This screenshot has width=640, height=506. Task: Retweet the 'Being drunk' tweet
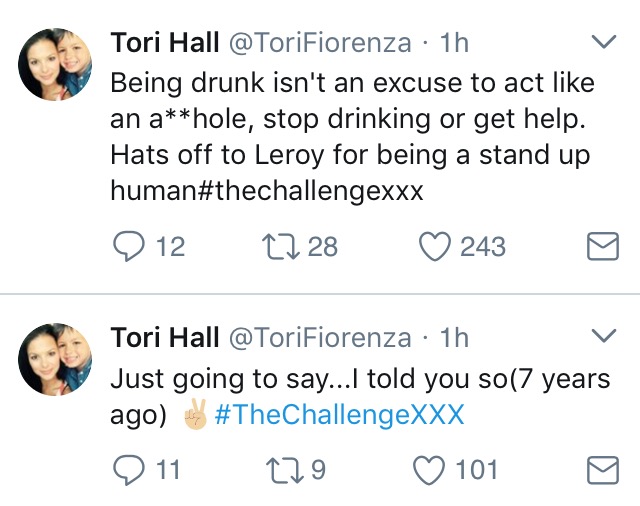(280, 246)
